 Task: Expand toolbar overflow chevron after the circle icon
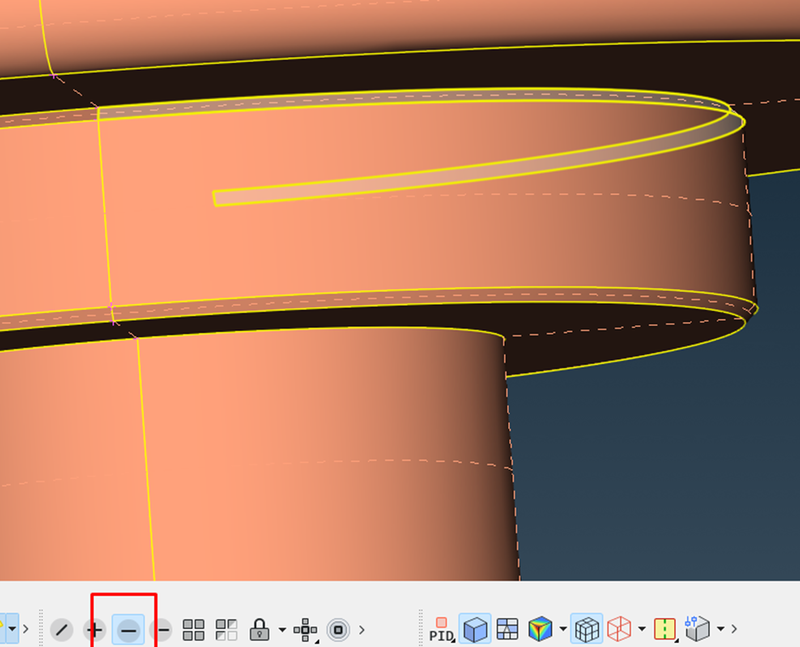pyautogui.click(x=362, y=630)
